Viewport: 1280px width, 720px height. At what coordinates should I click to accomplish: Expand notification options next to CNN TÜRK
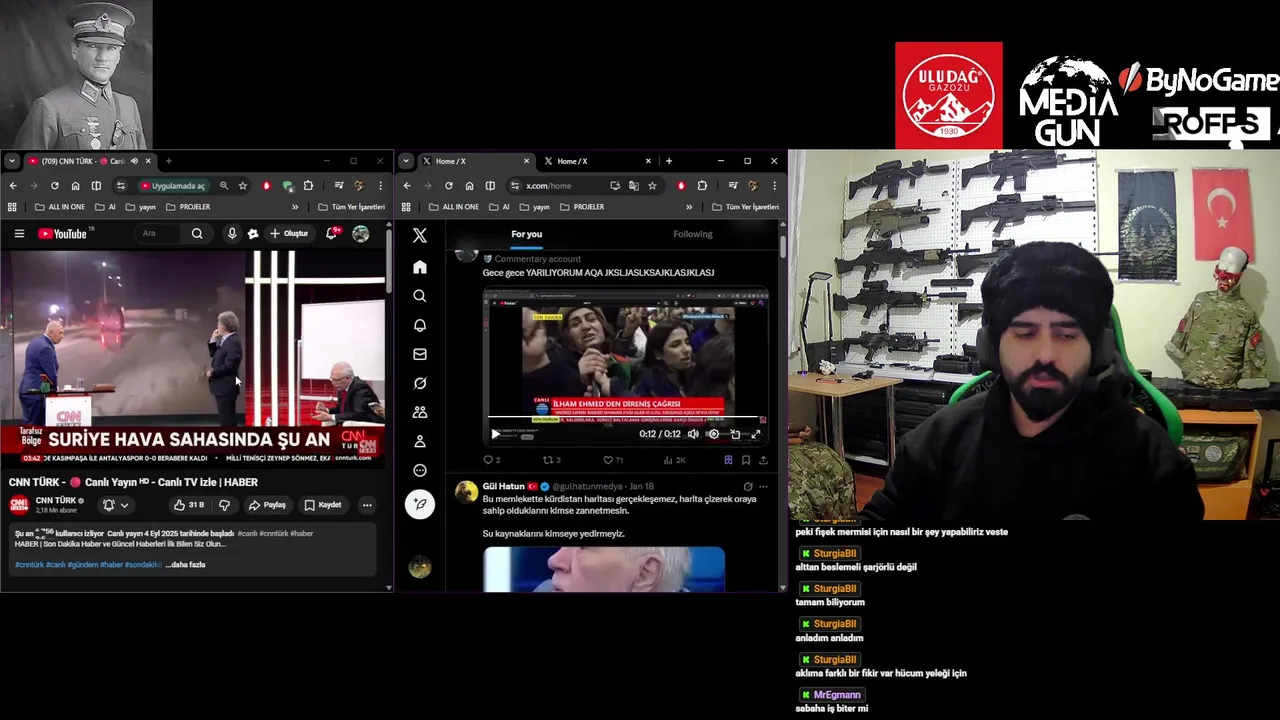pos(124,505)
